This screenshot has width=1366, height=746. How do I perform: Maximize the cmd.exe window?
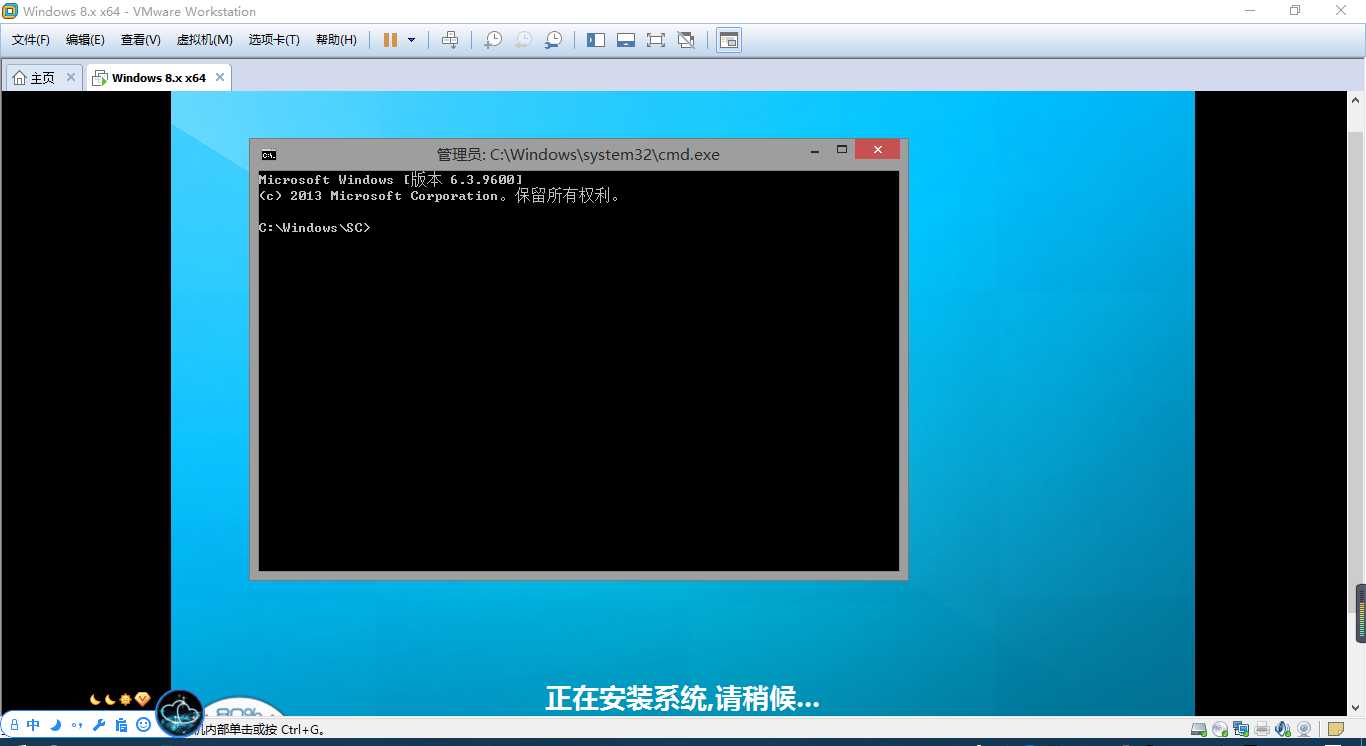click(842, 150)
